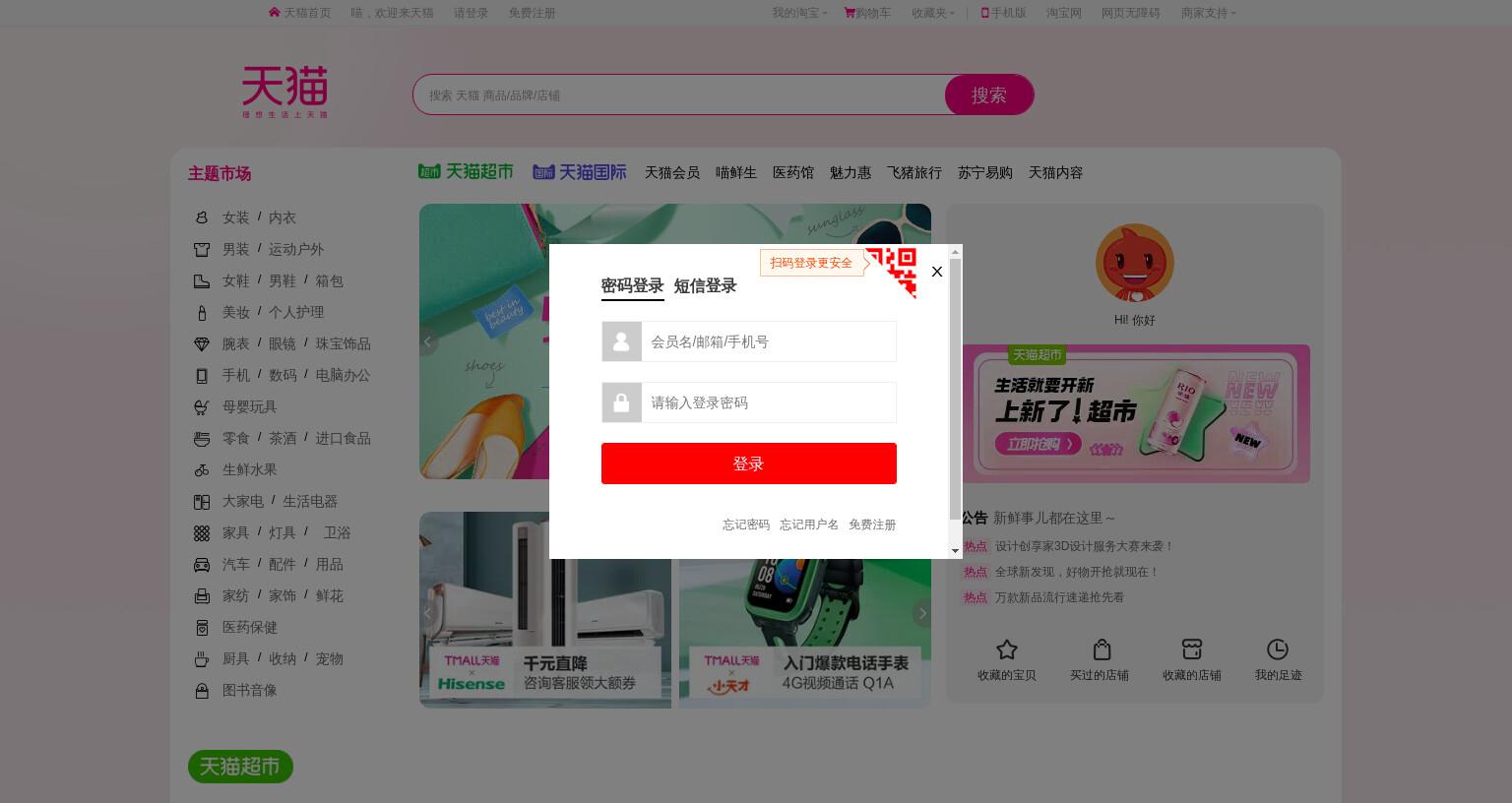Open purchased shops bag icon

click(x=1102, y=649)
